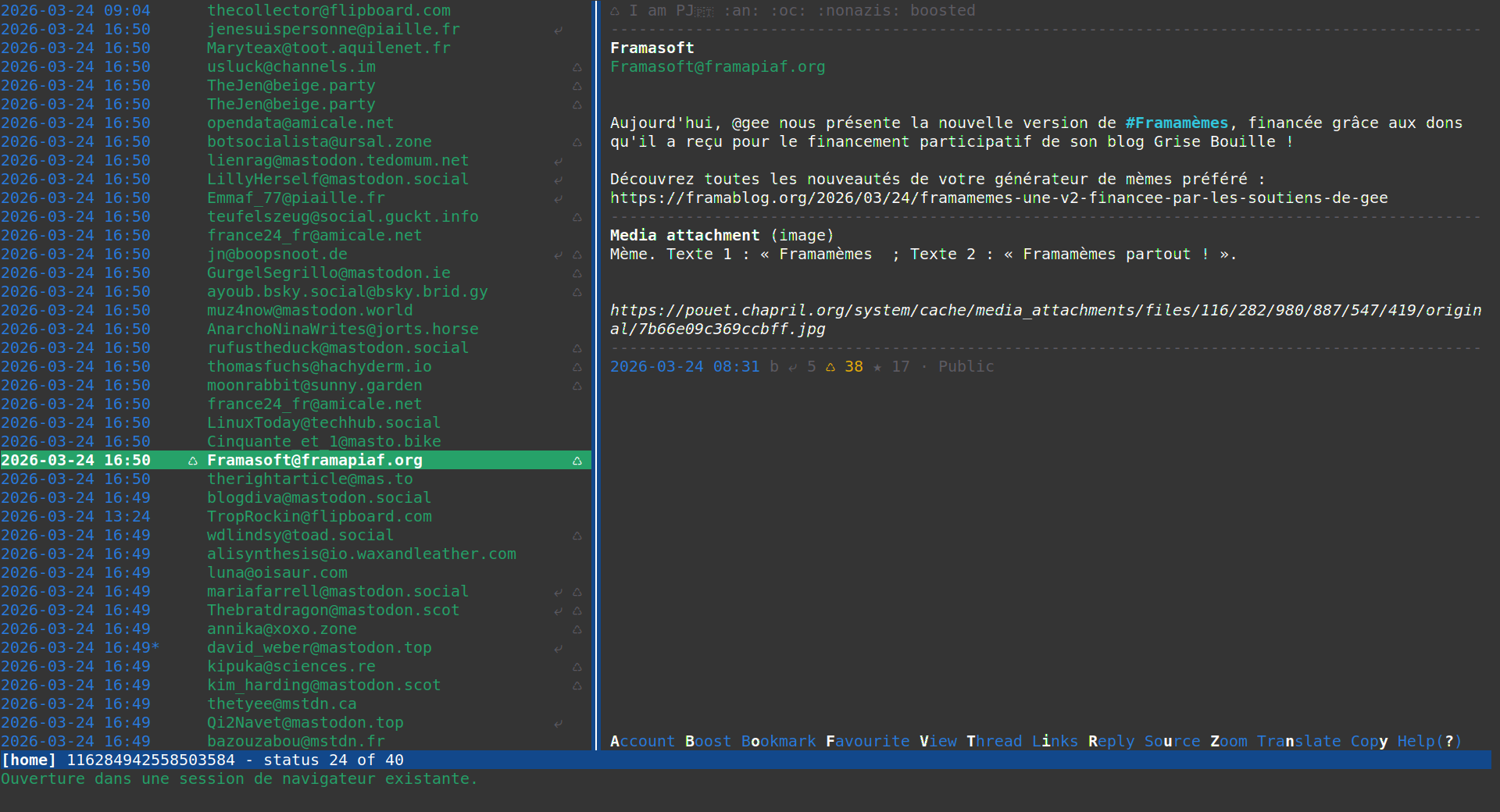
Task: Click the boost icon beside moonrabbit@sunny.garden
Action: tap(577, 386)
